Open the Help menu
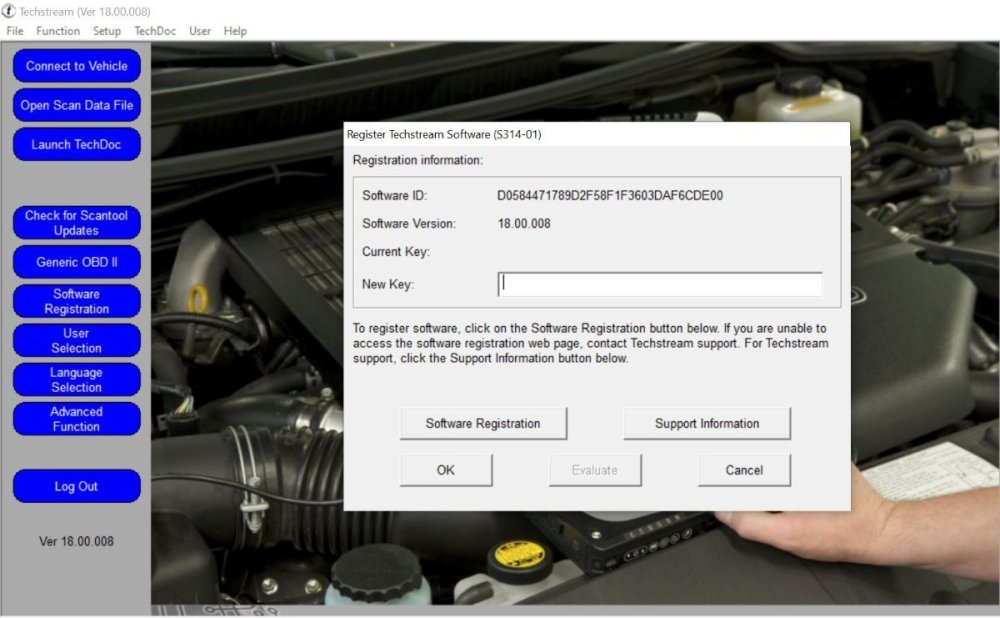Viewport: 1000px width, 618px height. (x=235, y=31)
